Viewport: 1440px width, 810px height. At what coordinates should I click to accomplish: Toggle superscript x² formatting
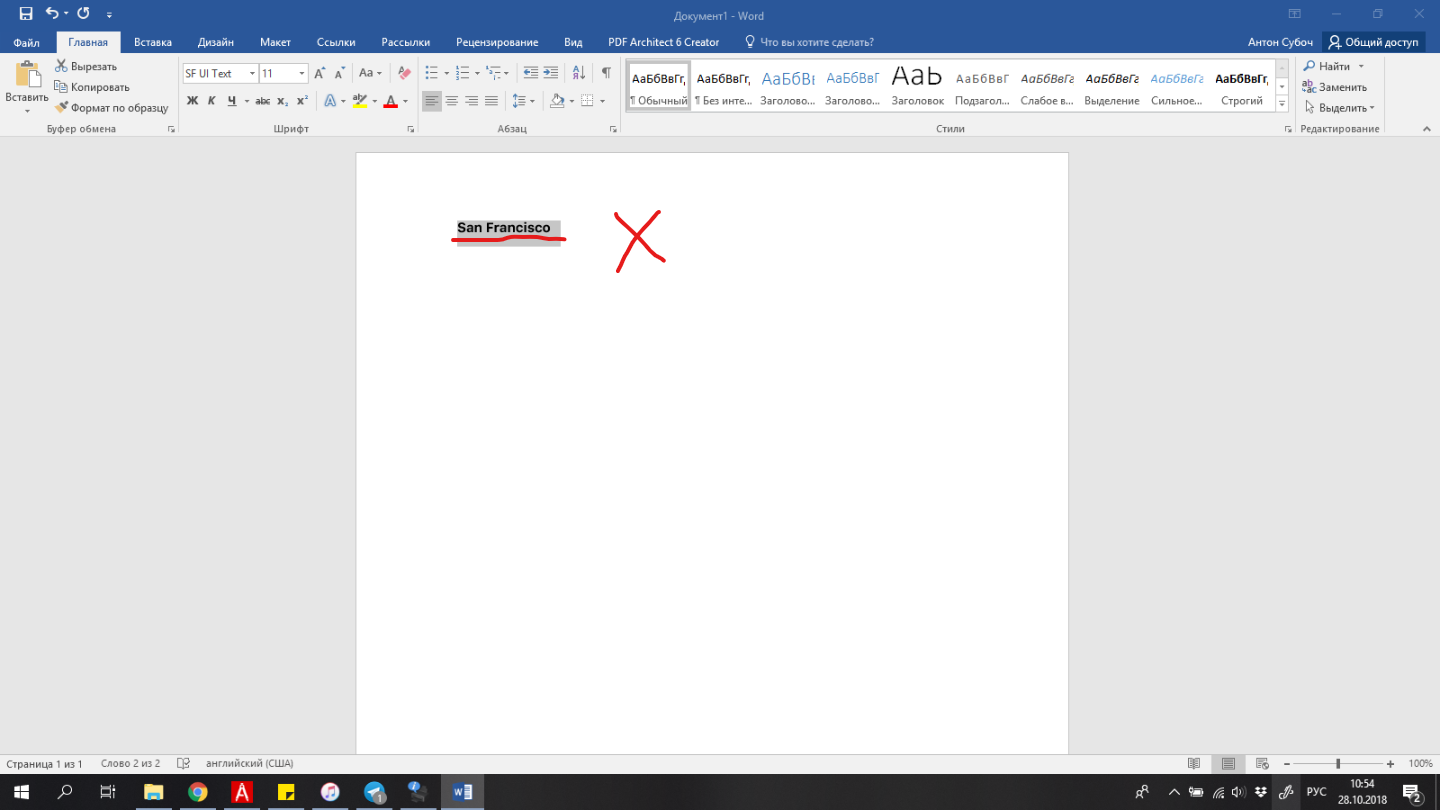302,101
